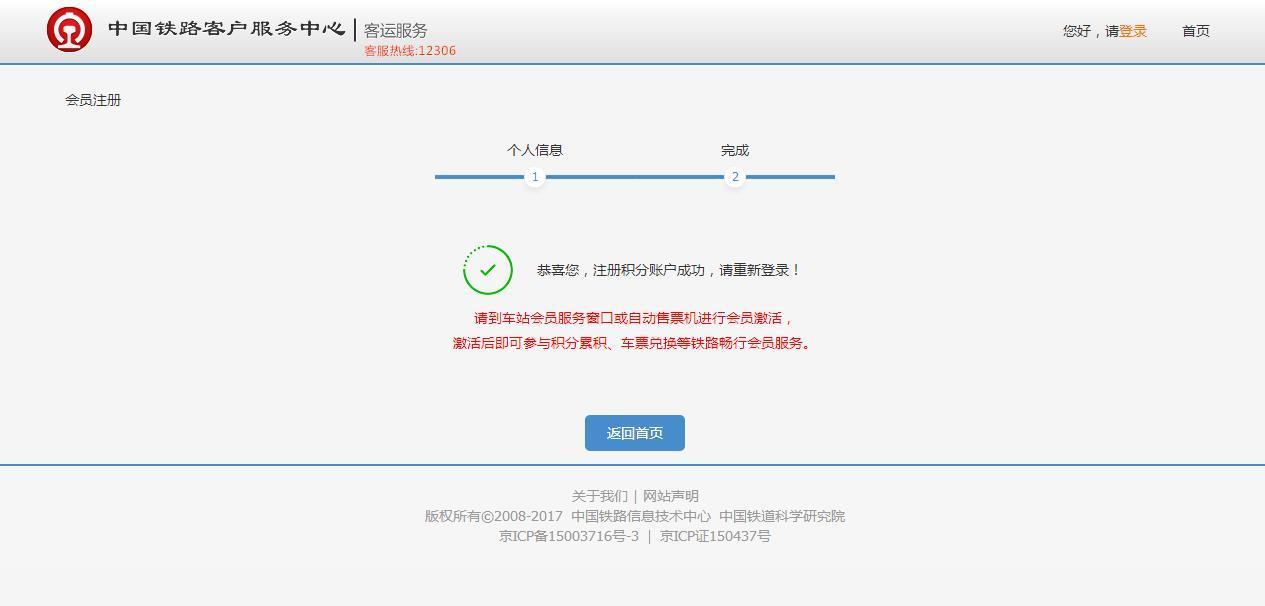Click 京ICP证150437号 footer text
The height and width of the screenshot is (606, 1265).
pos(715,536)
